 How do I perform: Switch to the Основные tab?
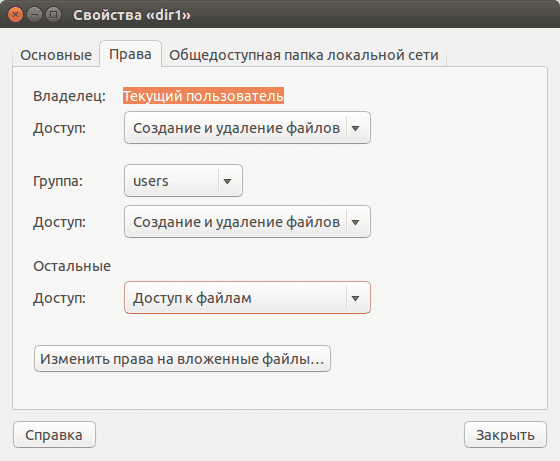56,55
